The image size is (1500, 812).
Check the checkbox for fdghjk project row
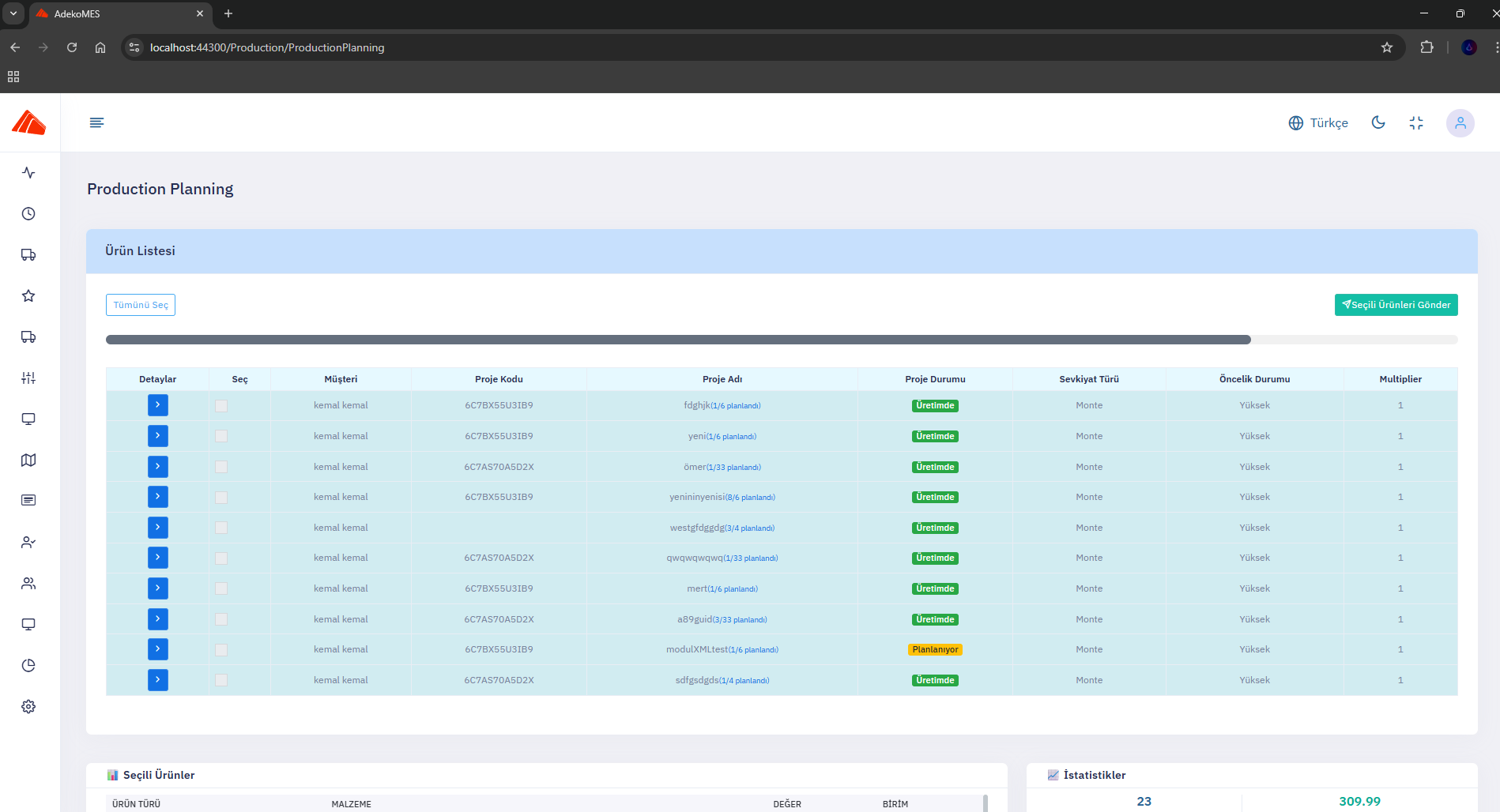(x=221, y=406)
